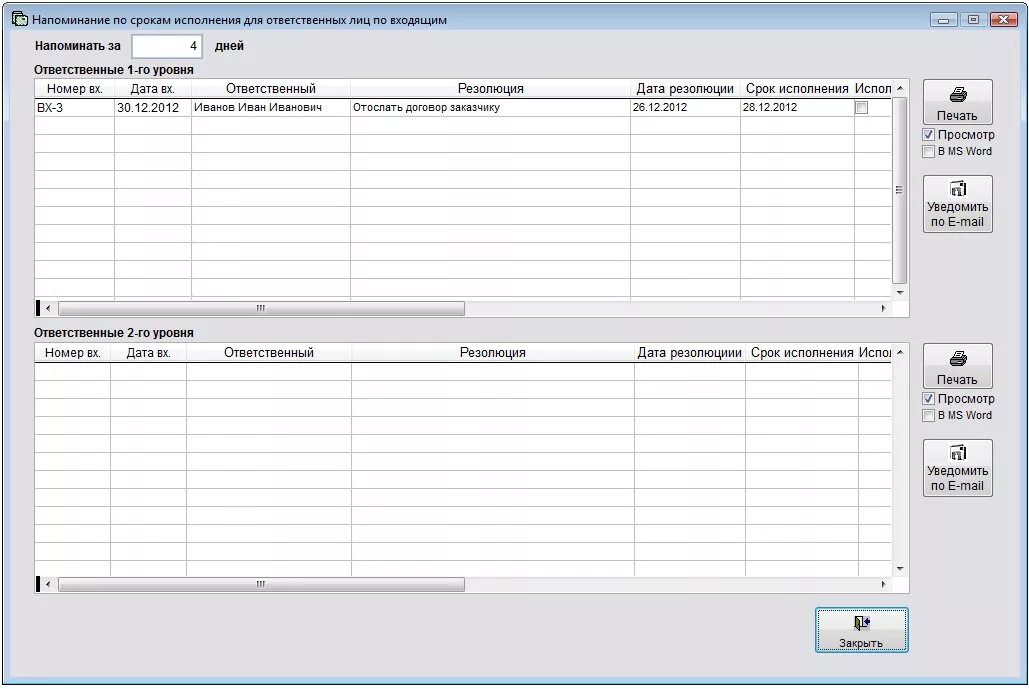Check the Испол checkbox for row ВХ-3
Image resolution: width=1029 pixels, height=689 pixels.
(861, 108)
